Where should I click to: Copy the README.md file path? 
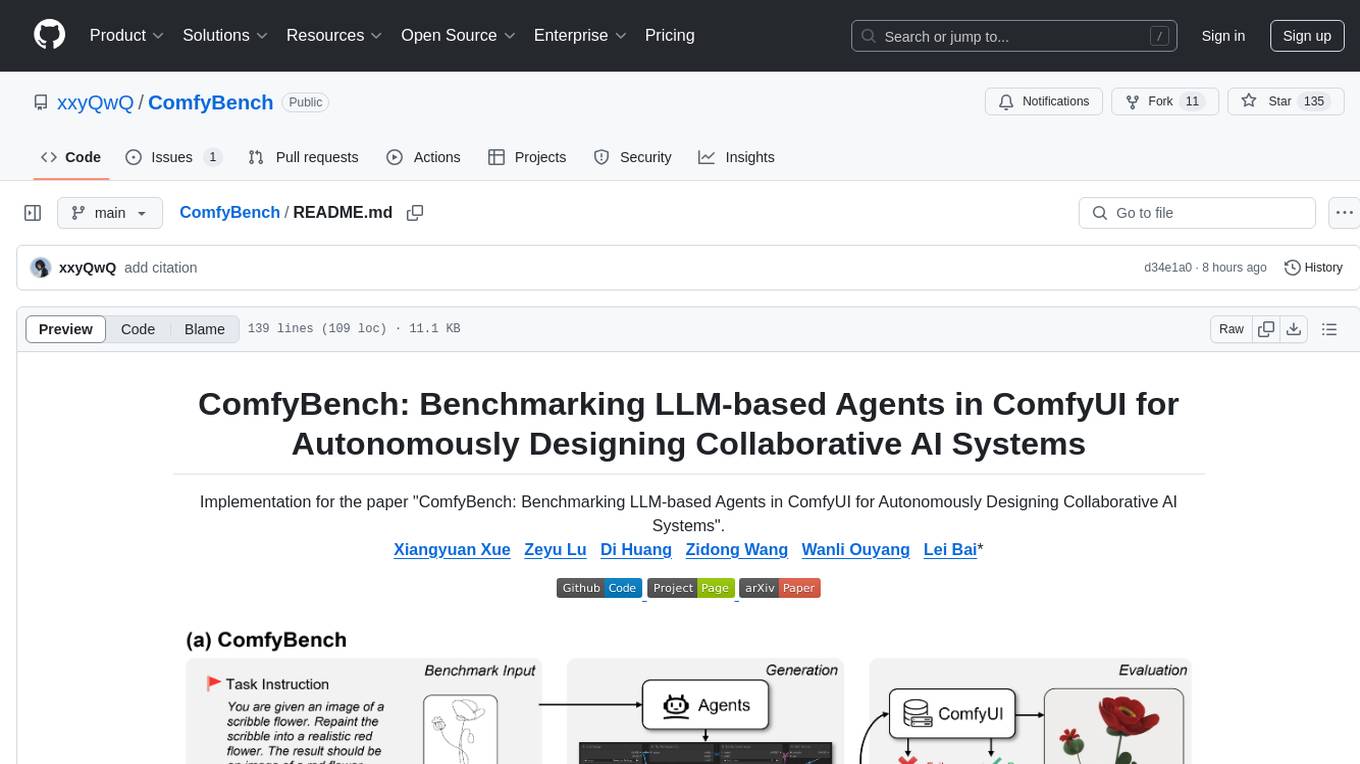tap(415, 213)
